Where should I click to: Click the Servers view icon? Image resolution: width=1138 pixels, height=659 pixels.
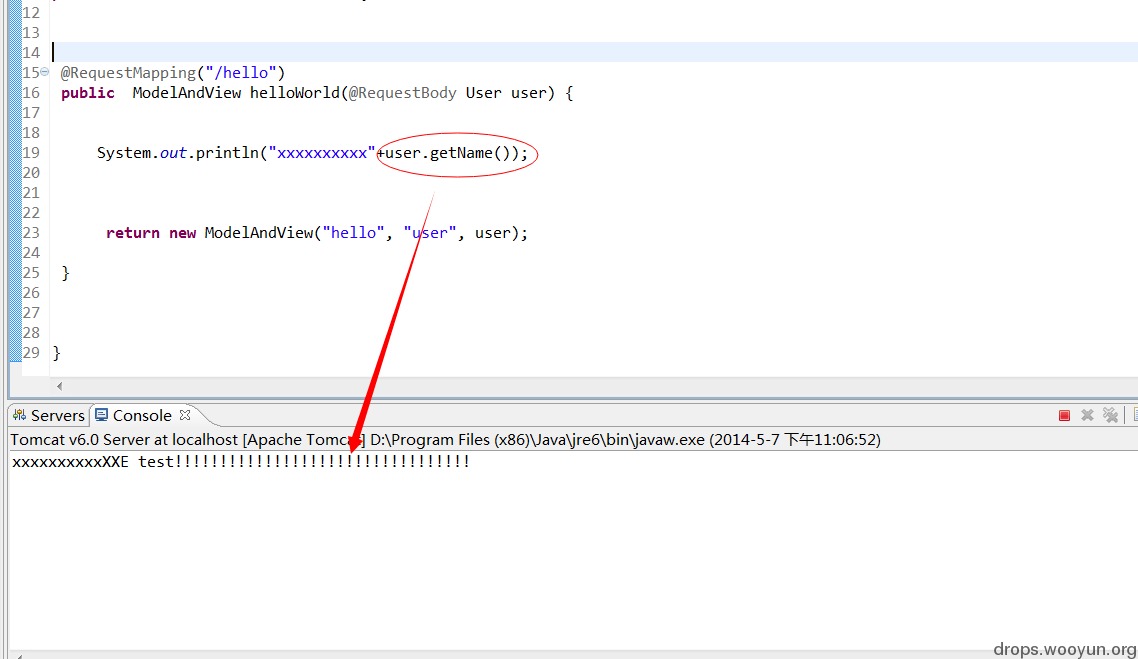tap(20, 415)
